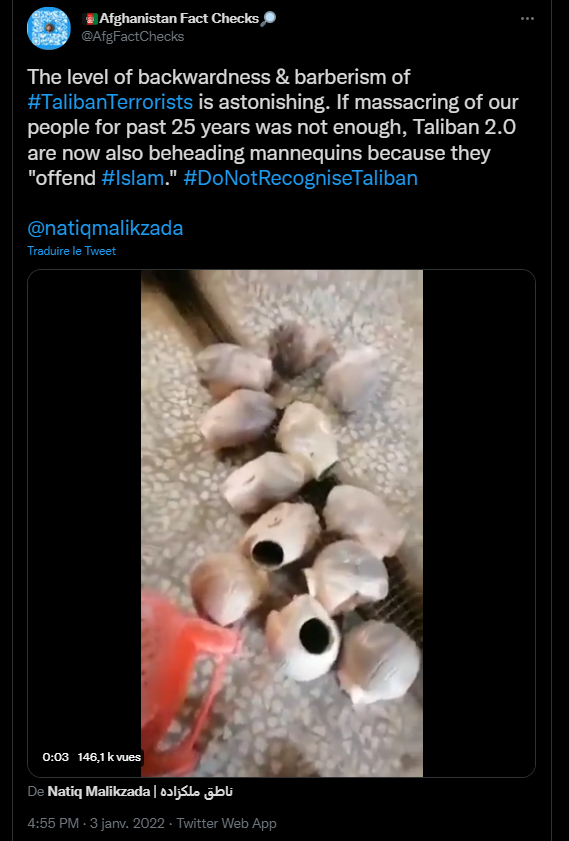Follow the #TalibanTerrorists hashtag link

tap(110, 102)
